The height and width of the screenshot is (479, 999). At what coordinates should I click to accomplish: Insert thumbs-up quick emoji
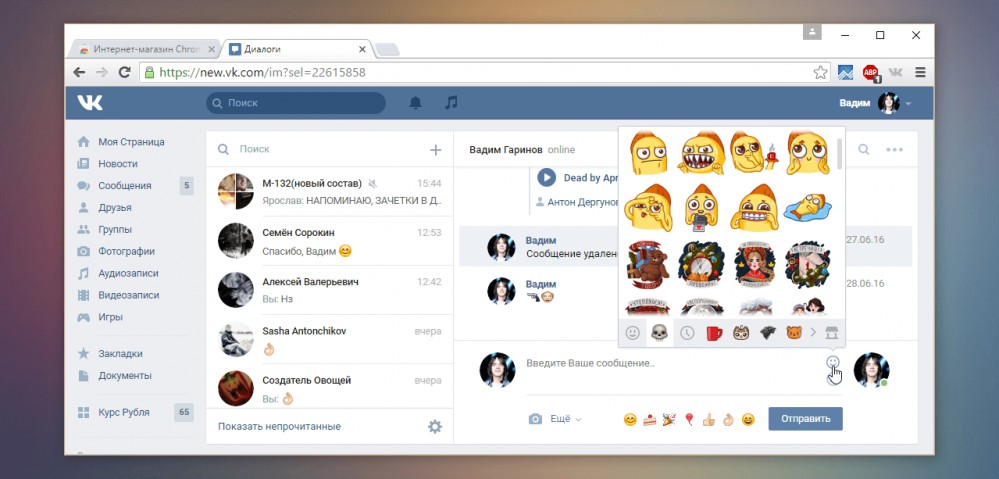click(x=708, y=419)
